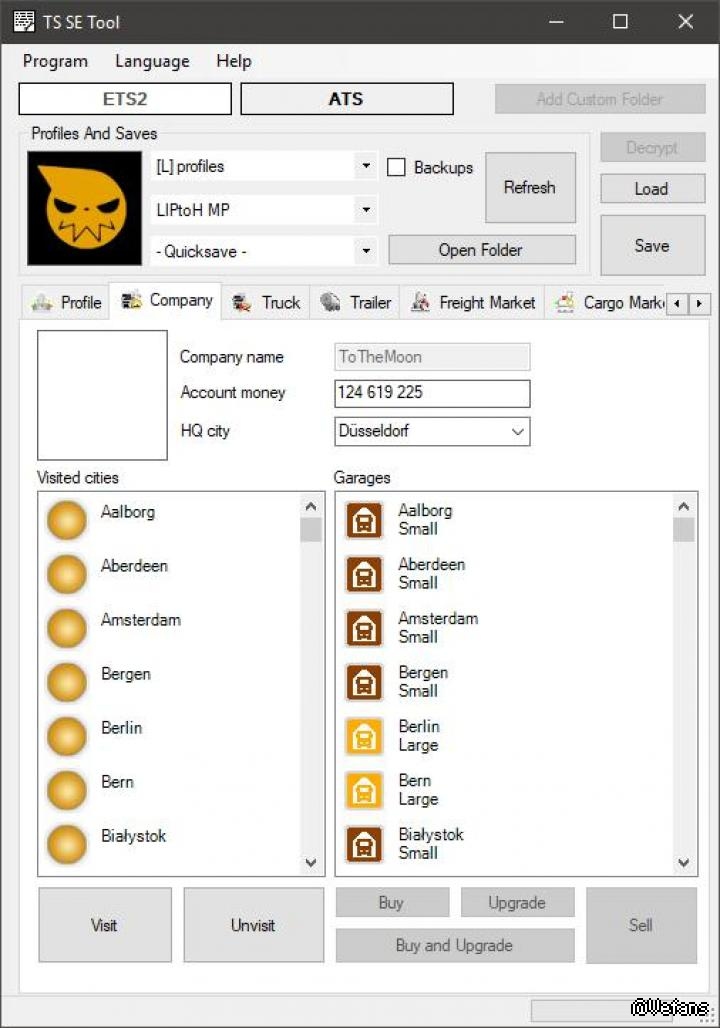Click the Berlin visited city gold icon

66,736
